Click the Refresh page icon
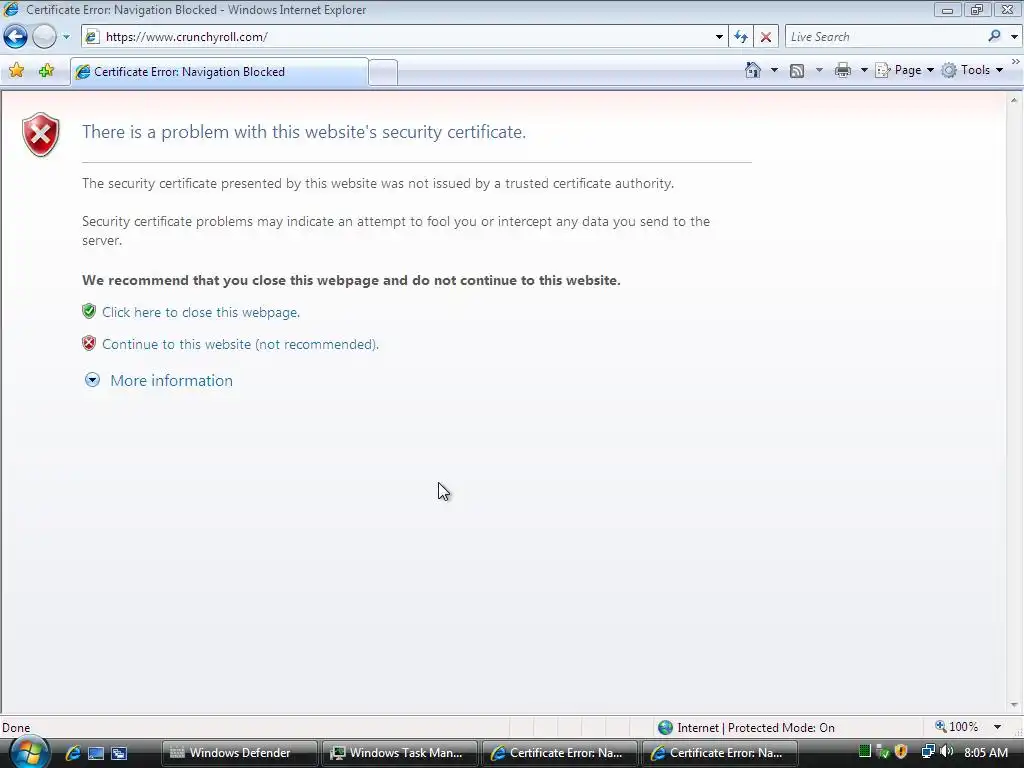The image size is (1024, 768). (741, 37)
